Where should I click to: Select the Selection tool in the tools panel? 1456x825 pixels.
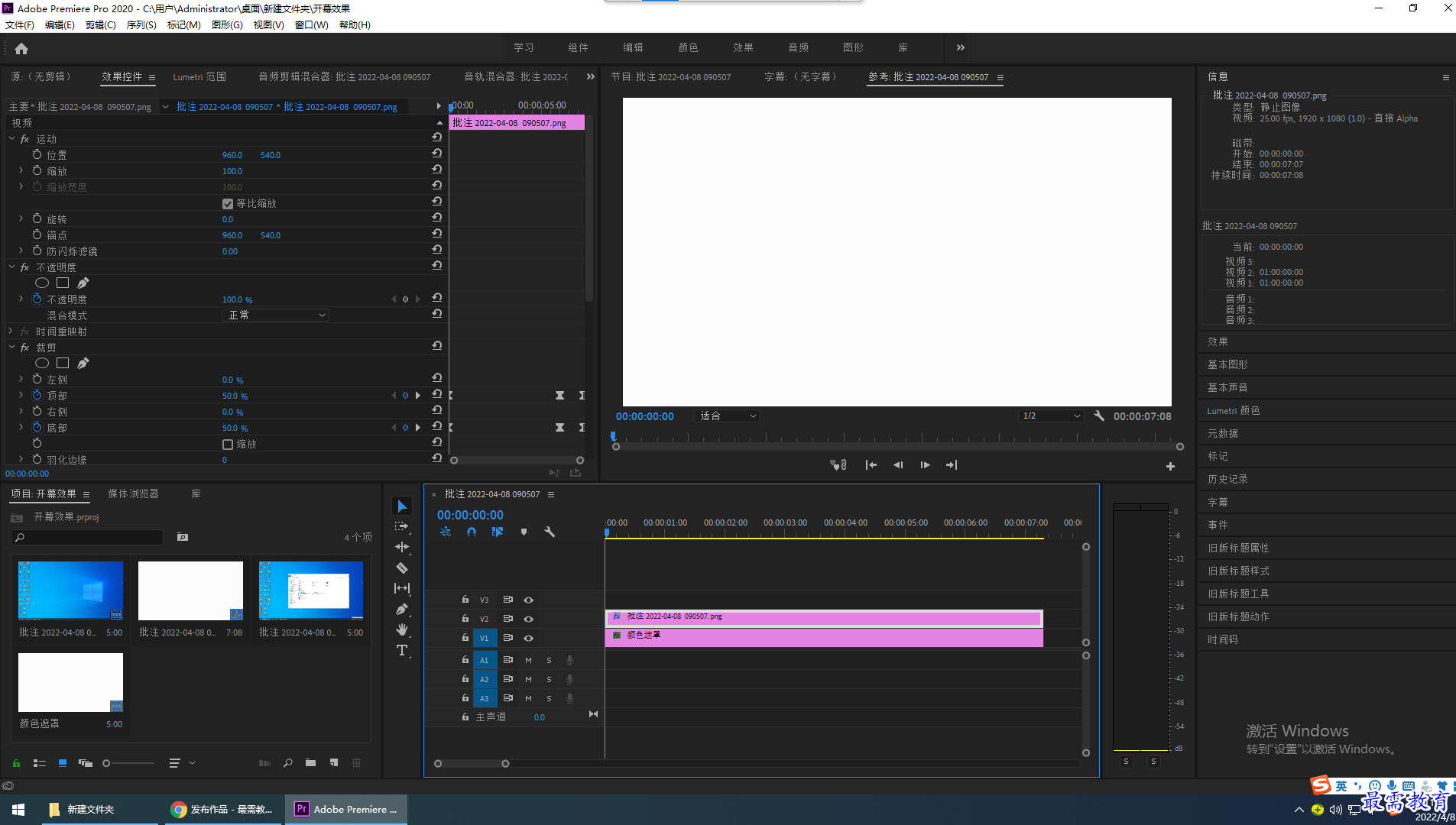[x=402, y=506]
